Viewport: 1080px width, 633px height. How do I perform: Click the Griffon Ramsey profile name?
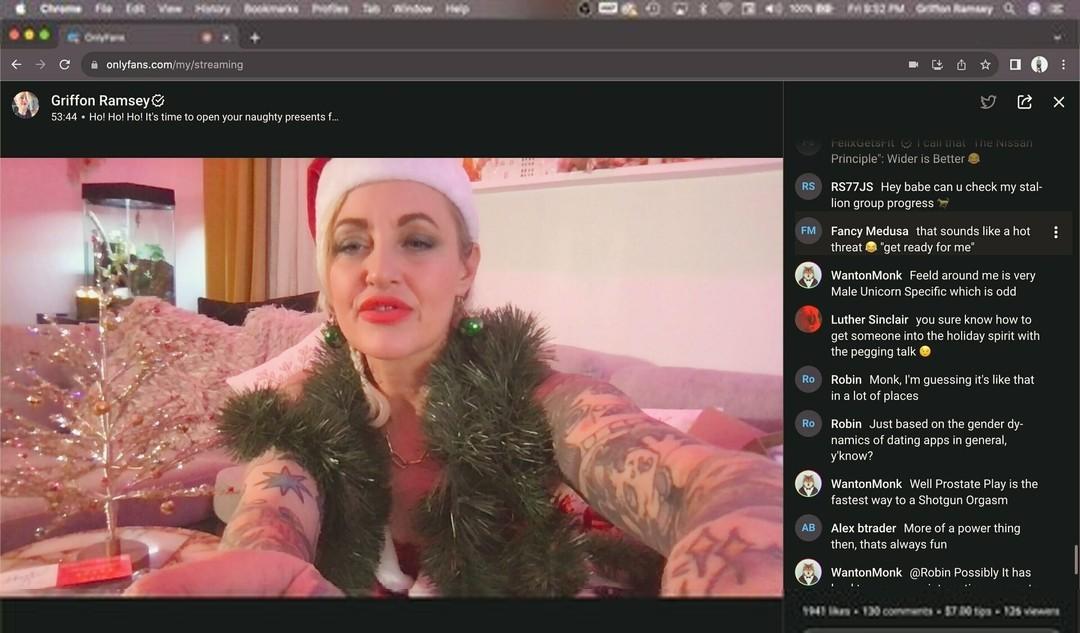[x=100, y=100]
